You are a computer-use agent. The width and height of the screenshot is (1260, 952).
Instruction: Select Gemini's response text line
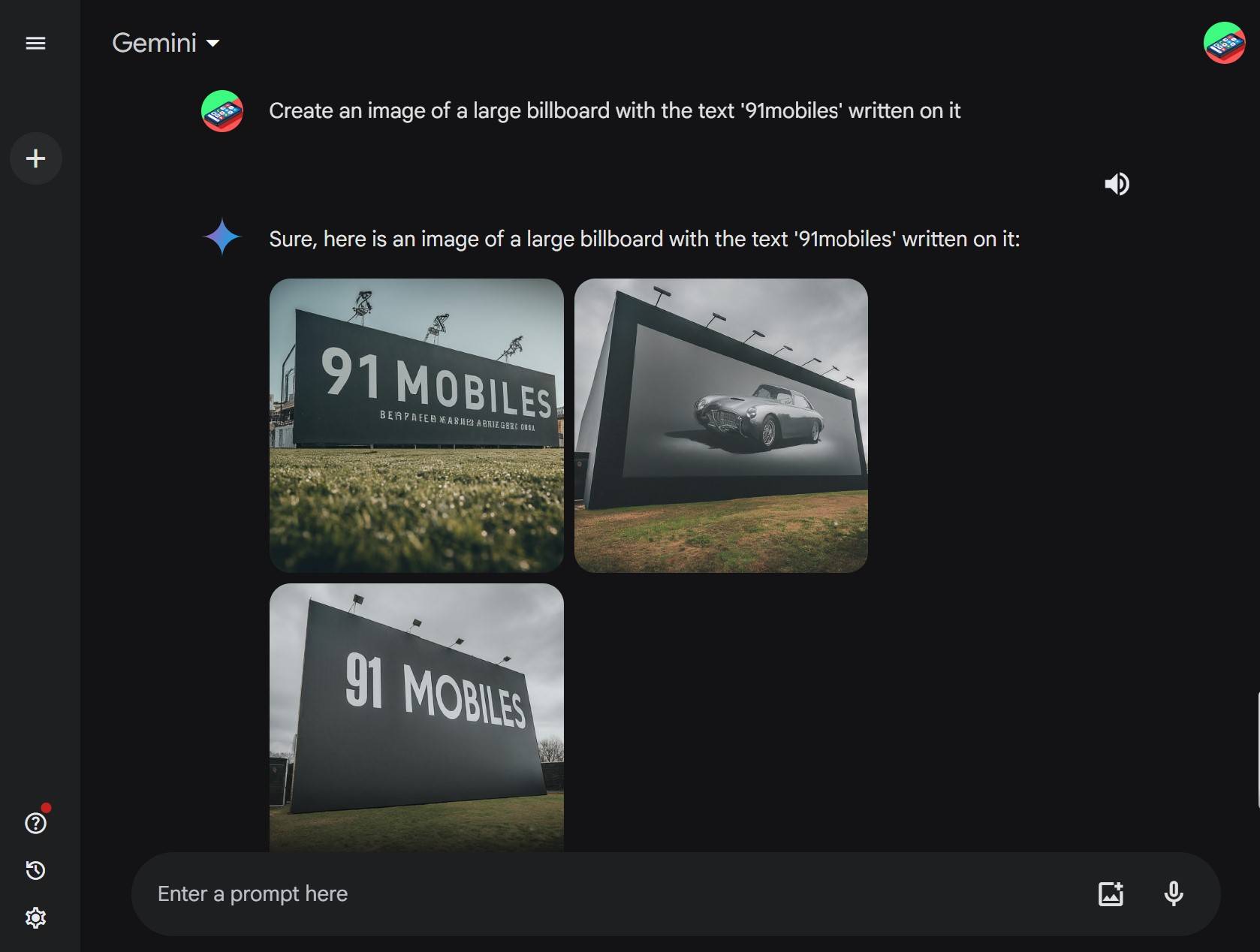tap(644, 240)
